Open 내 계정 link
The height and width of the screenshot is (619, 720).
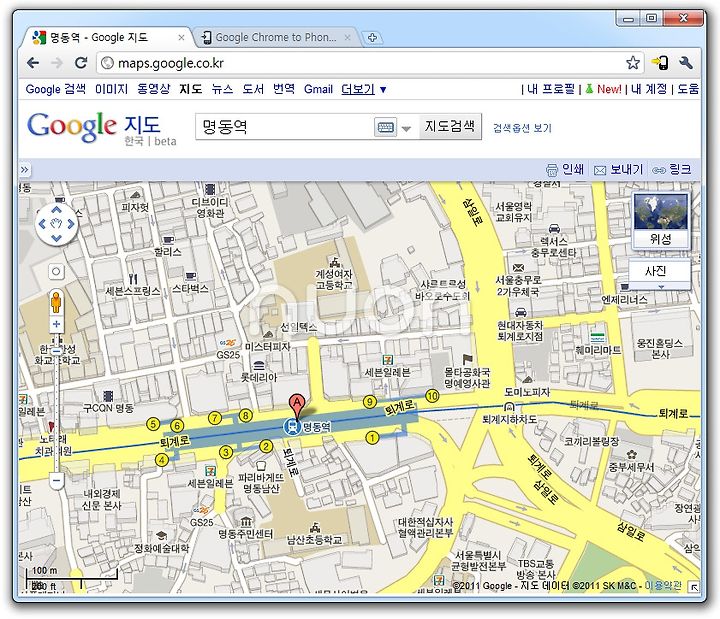649,89
